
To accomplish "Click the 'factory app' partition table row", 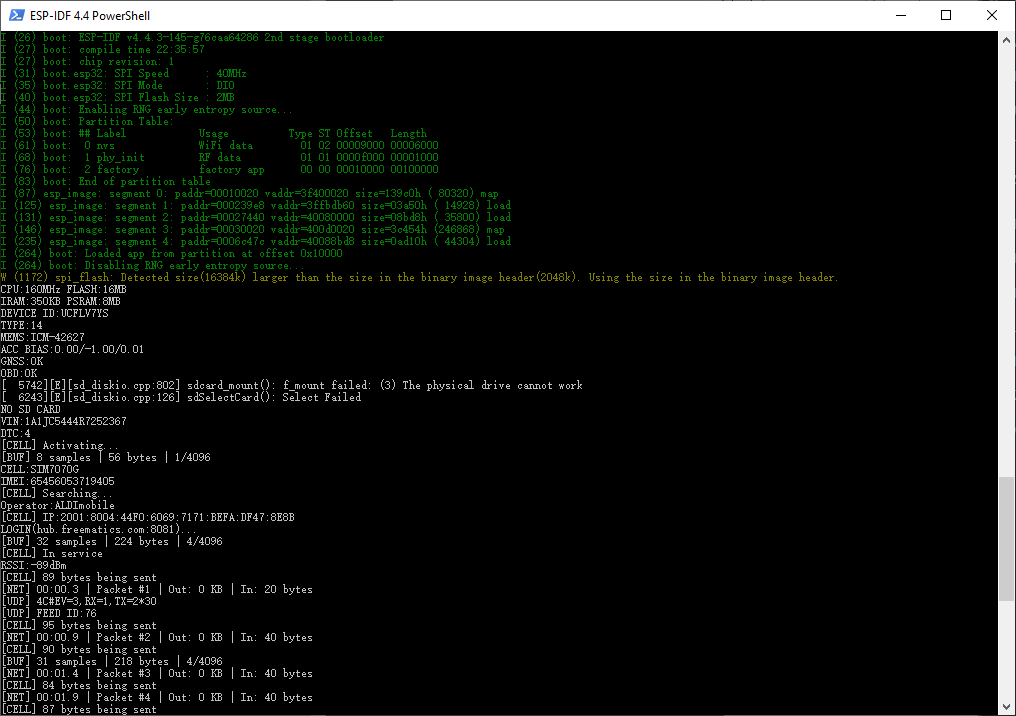I will (220, 169).
